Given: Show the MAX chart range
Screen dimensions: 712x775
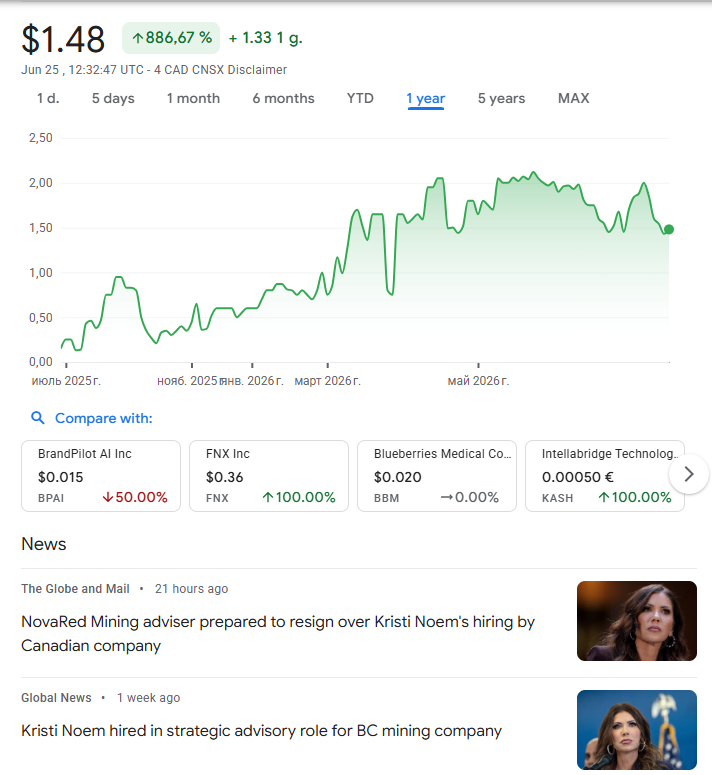Looking at the screenshot, I should click(x=574, y=98).
